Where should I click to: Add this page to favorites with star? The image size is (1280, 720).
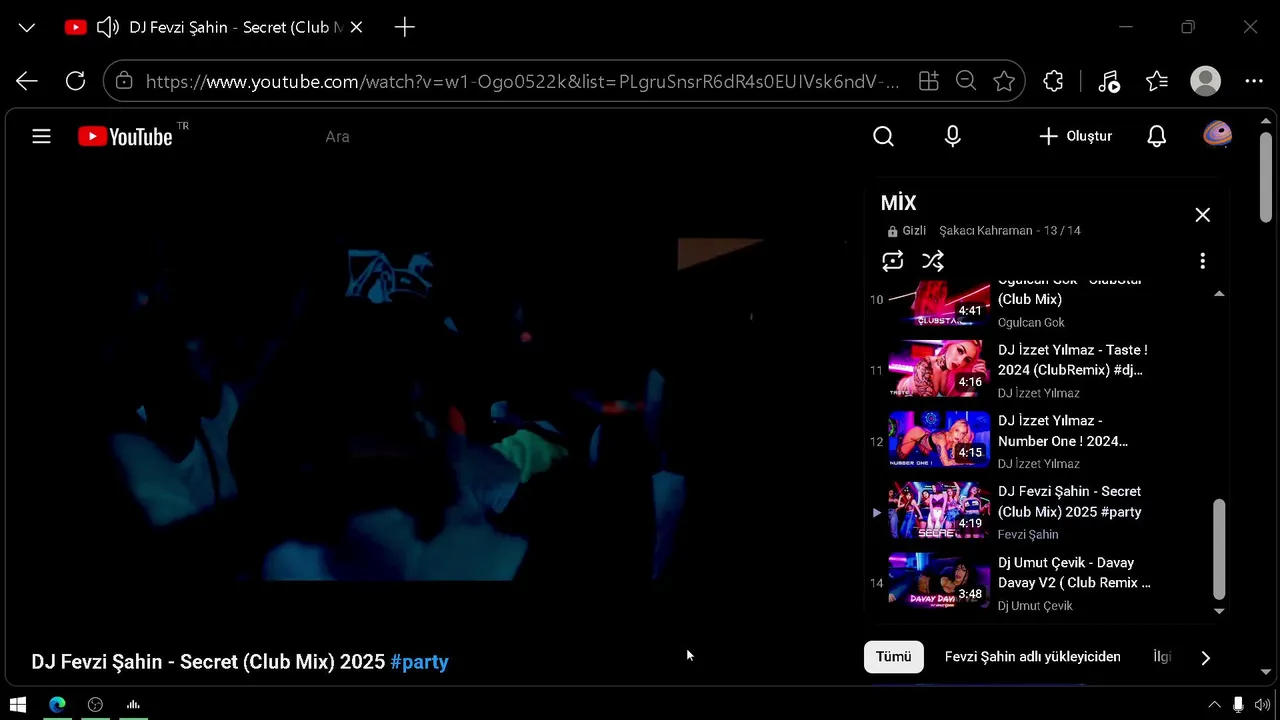[1004, 81]
